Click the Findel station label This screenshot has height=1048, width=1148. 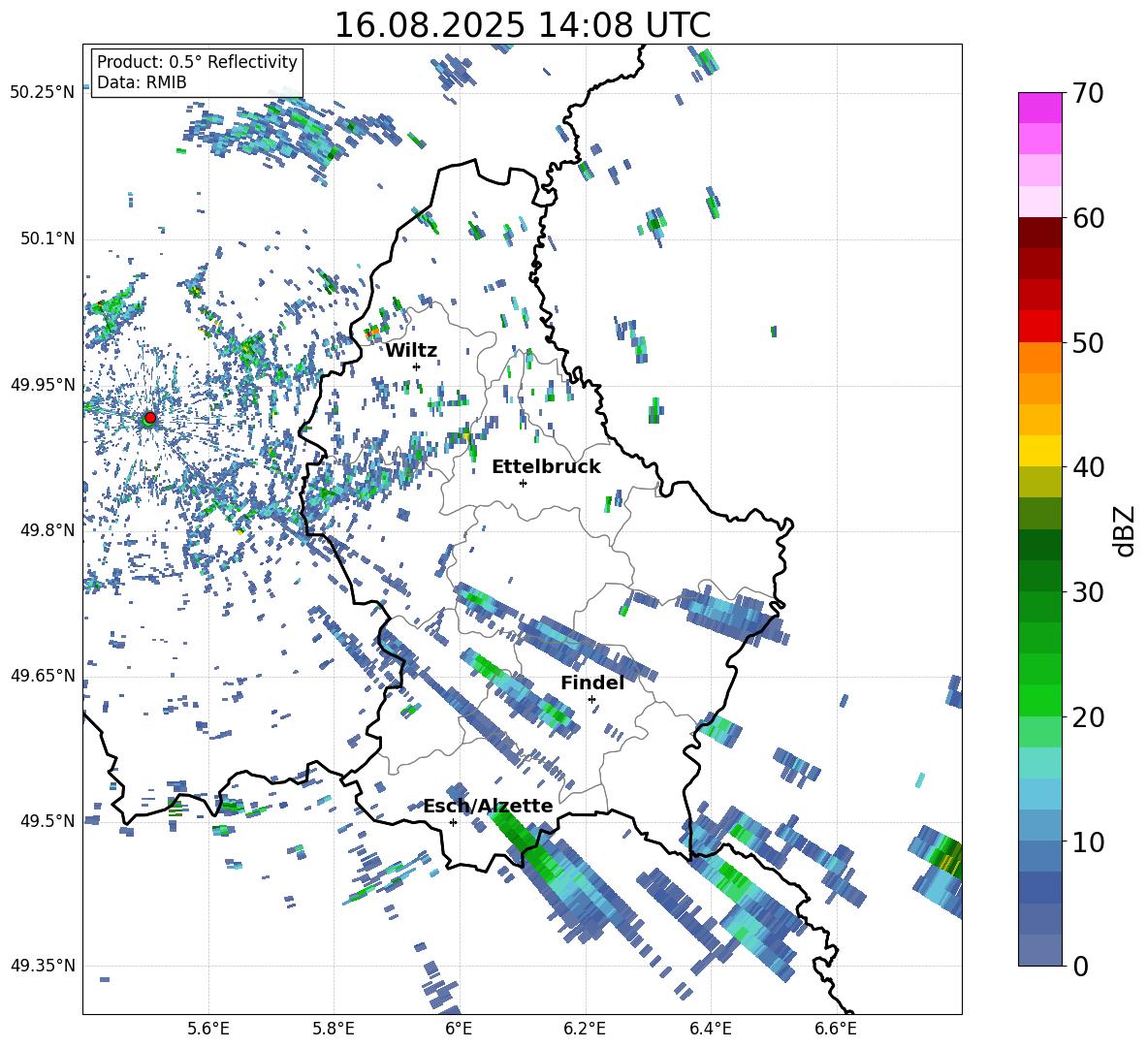pyautogui.click(x=592, y=683)
